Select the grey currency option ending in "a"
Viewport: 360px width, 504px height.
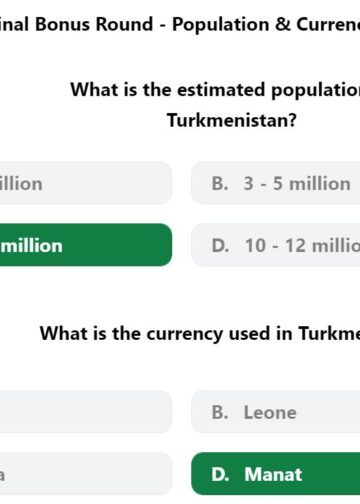click(x=86, y=474)
